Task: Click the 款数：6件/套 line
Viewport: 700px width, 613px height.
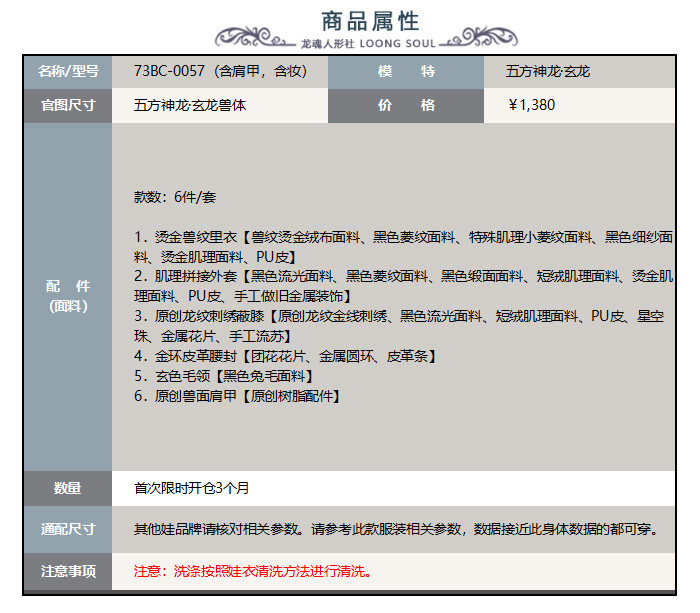Action: (x=175, y=197)
